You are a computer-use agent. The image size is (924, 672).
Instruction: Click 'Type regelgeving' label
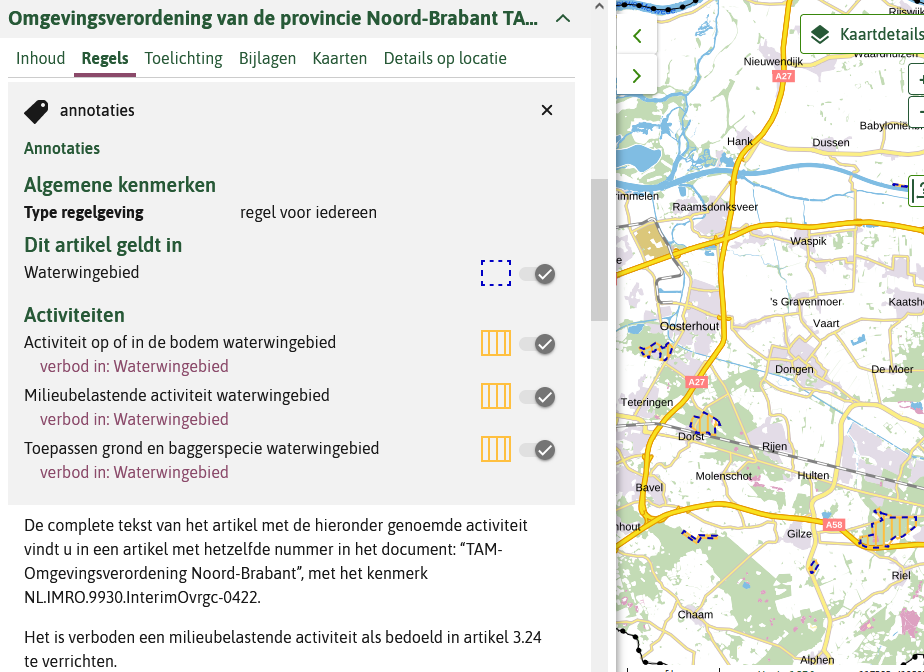pyautogui.click(x=84, y=212)
